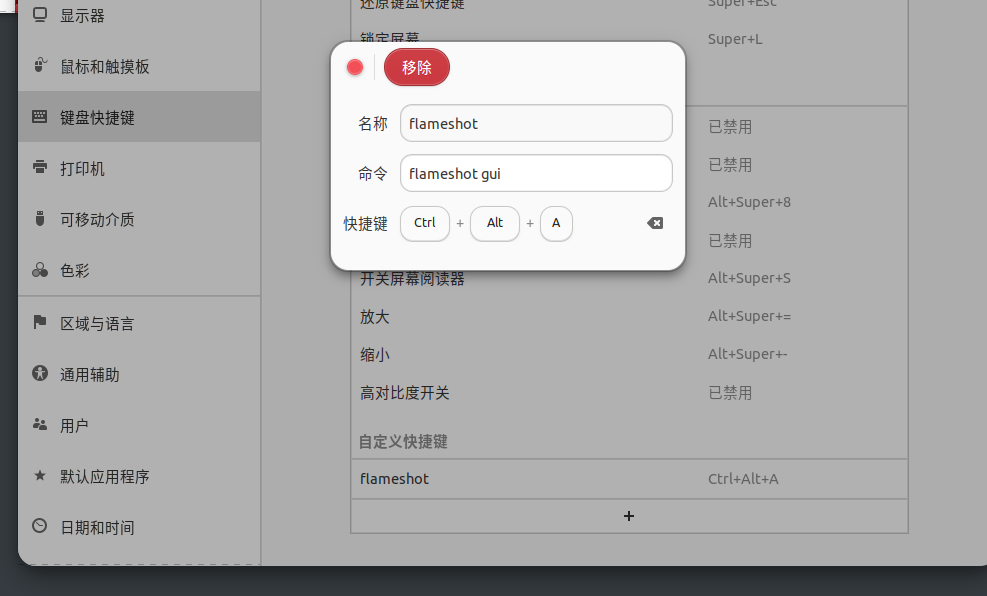Open 默认应用程序 default apps settings

click(139, 476)
